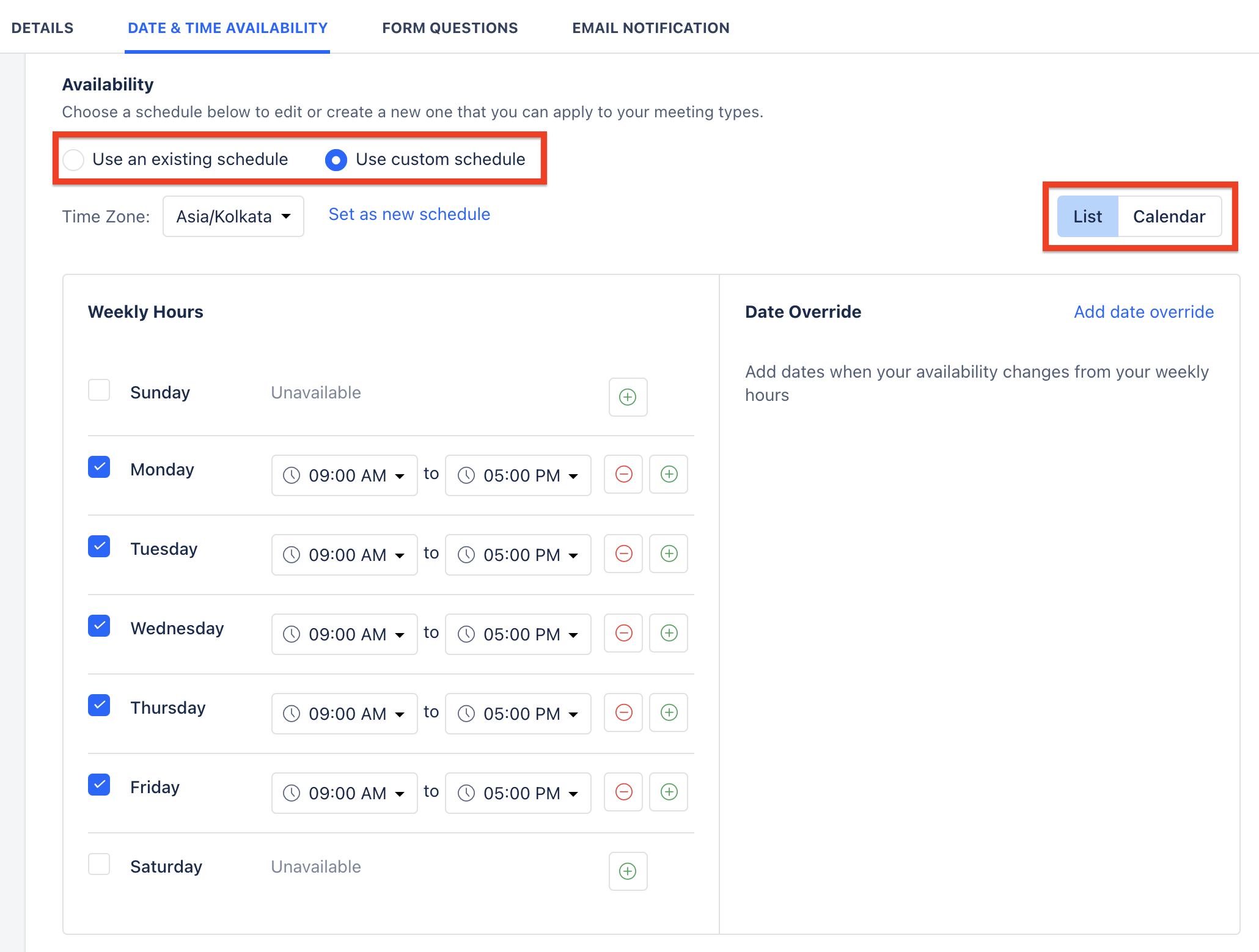This screenshot has height=952, width=1259.
Task: Enable the Saturday checkbox
Action: 99,864
